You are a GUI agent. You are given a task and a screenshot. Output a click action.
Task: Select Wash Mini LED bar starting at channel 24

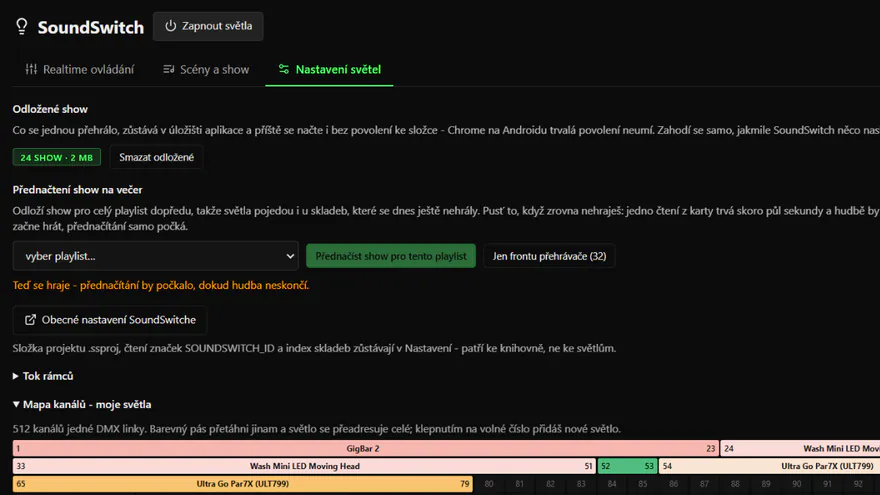point(800,448)
